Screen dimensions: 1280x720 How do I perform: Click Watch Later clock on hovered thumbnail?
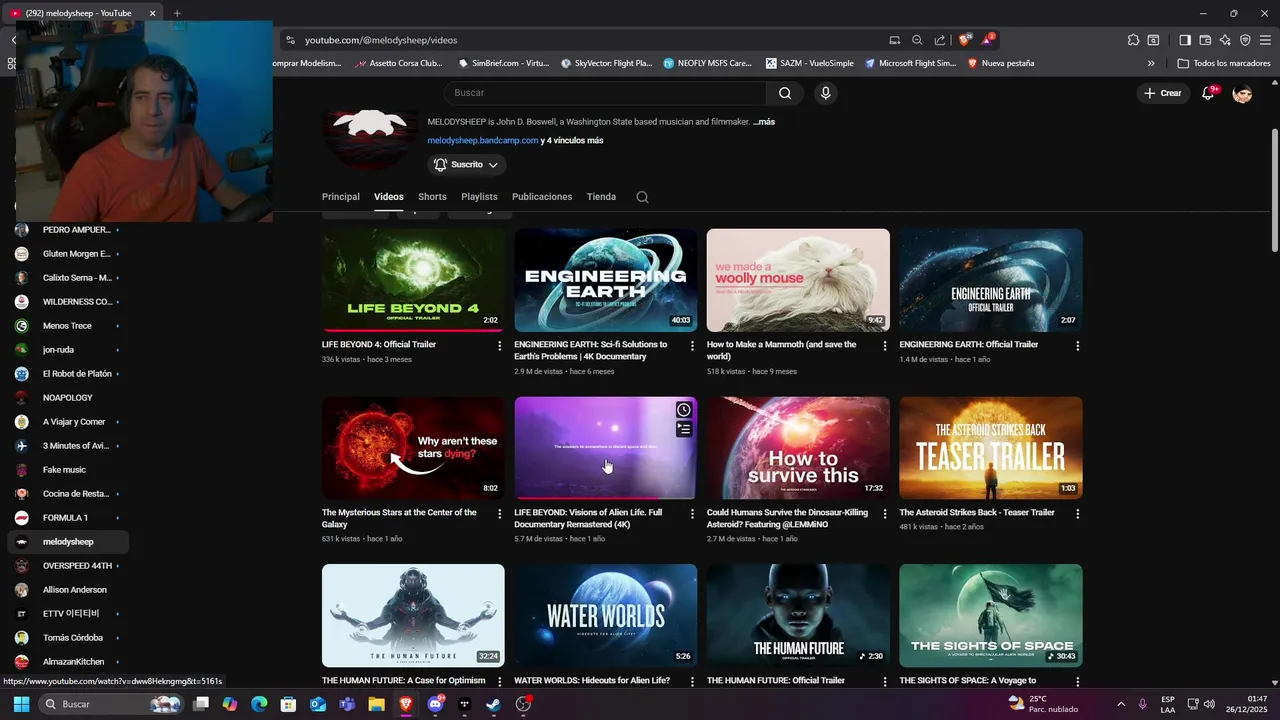[x=684, y=410]
